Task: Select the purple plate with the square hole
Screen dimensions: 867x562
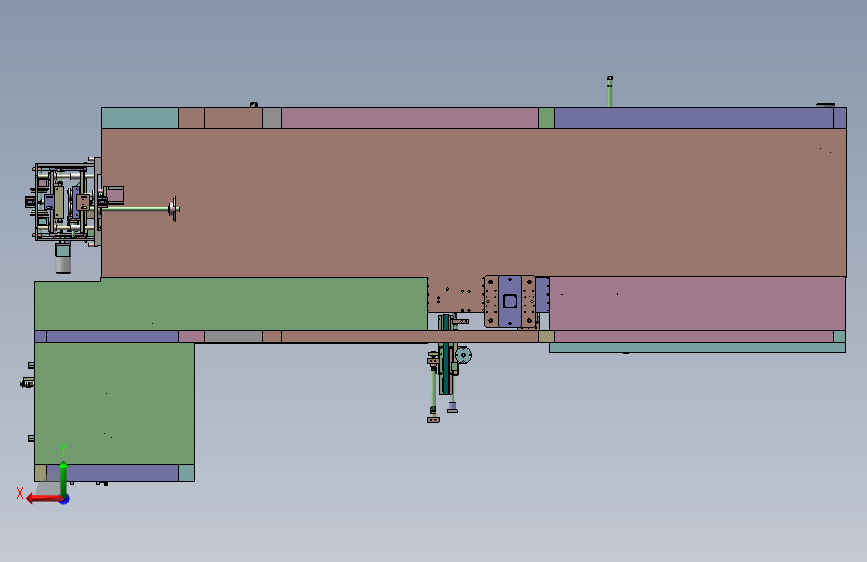Action: tap(510, 301)
